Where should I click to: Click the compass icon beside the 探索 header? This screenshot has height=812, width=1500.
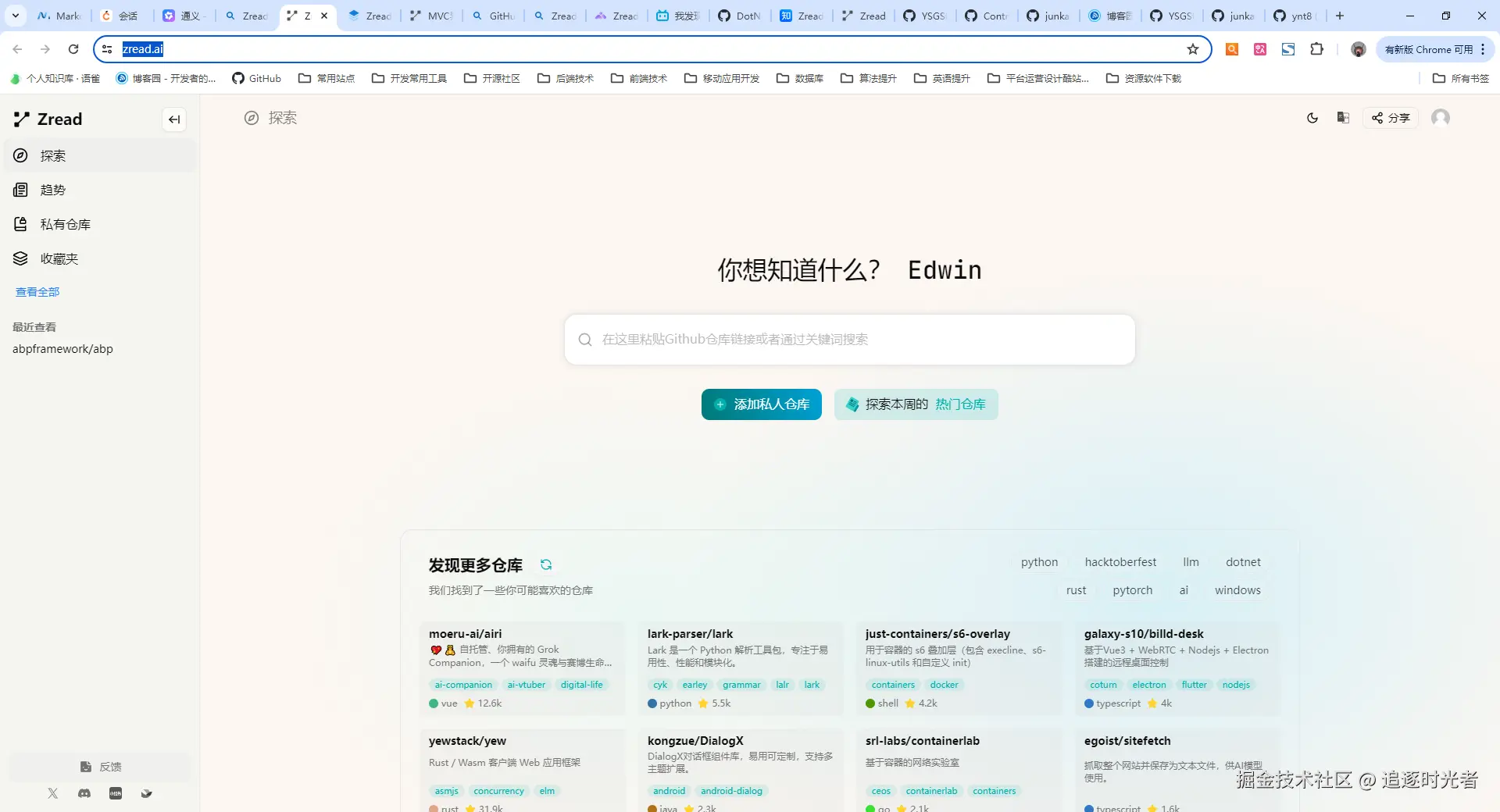[x=252, y=118]
